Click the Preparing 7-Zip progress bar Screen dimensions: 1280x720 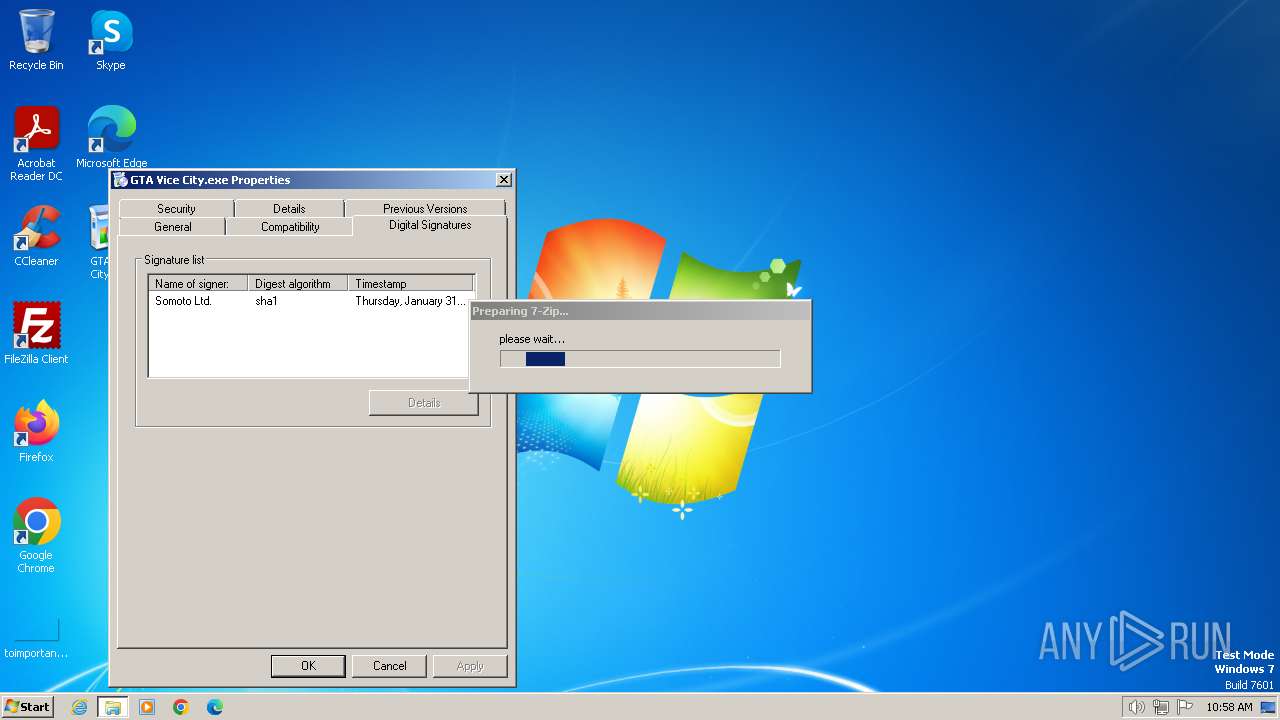click(640, 359)
